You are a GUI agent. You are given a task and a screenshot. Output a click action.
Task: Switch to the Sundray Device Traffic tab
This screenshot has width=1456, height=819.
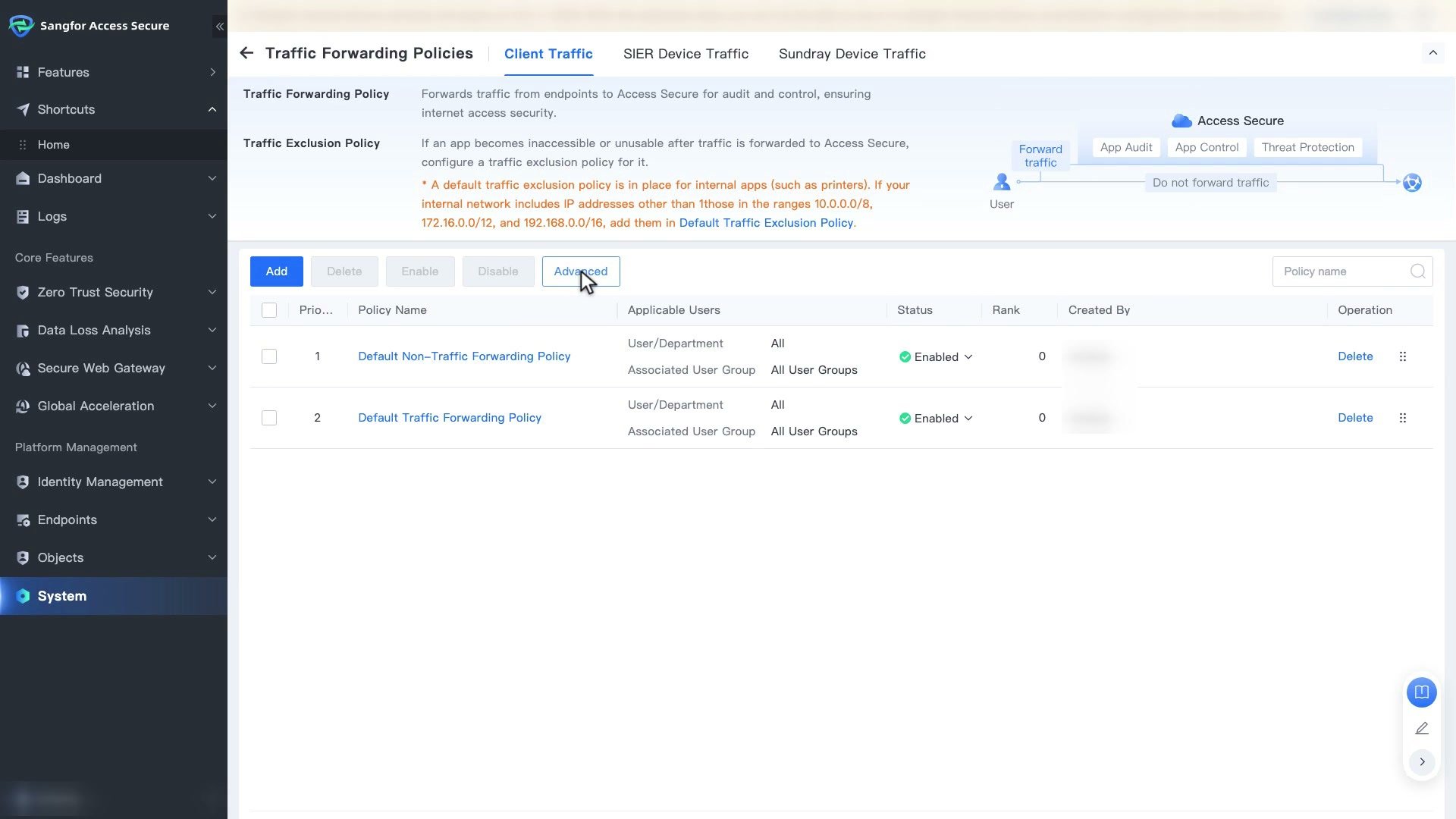tap(852, 54)
